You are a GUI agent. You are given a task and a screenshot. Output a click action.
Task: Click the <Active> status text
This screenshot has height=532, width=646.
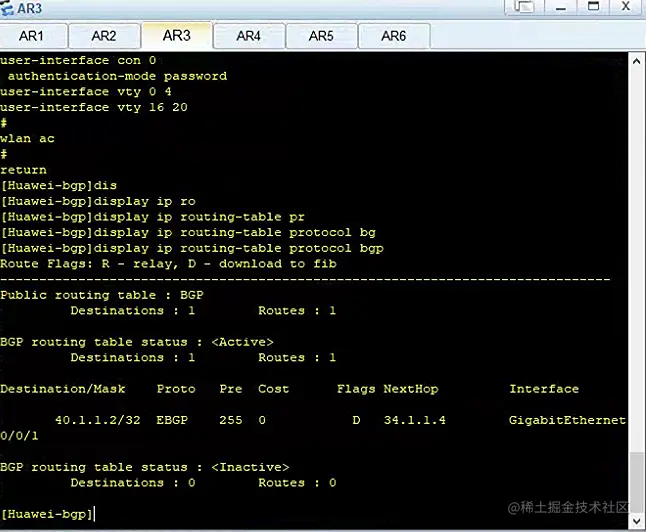coord(242,342)
